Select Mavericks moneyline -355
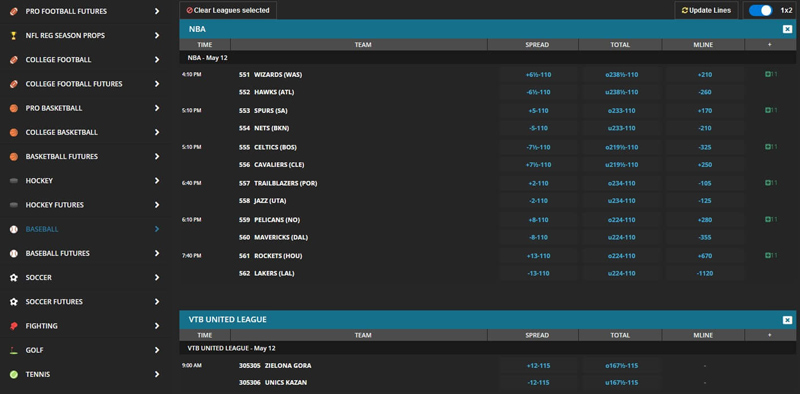 [x=705, y=237]
